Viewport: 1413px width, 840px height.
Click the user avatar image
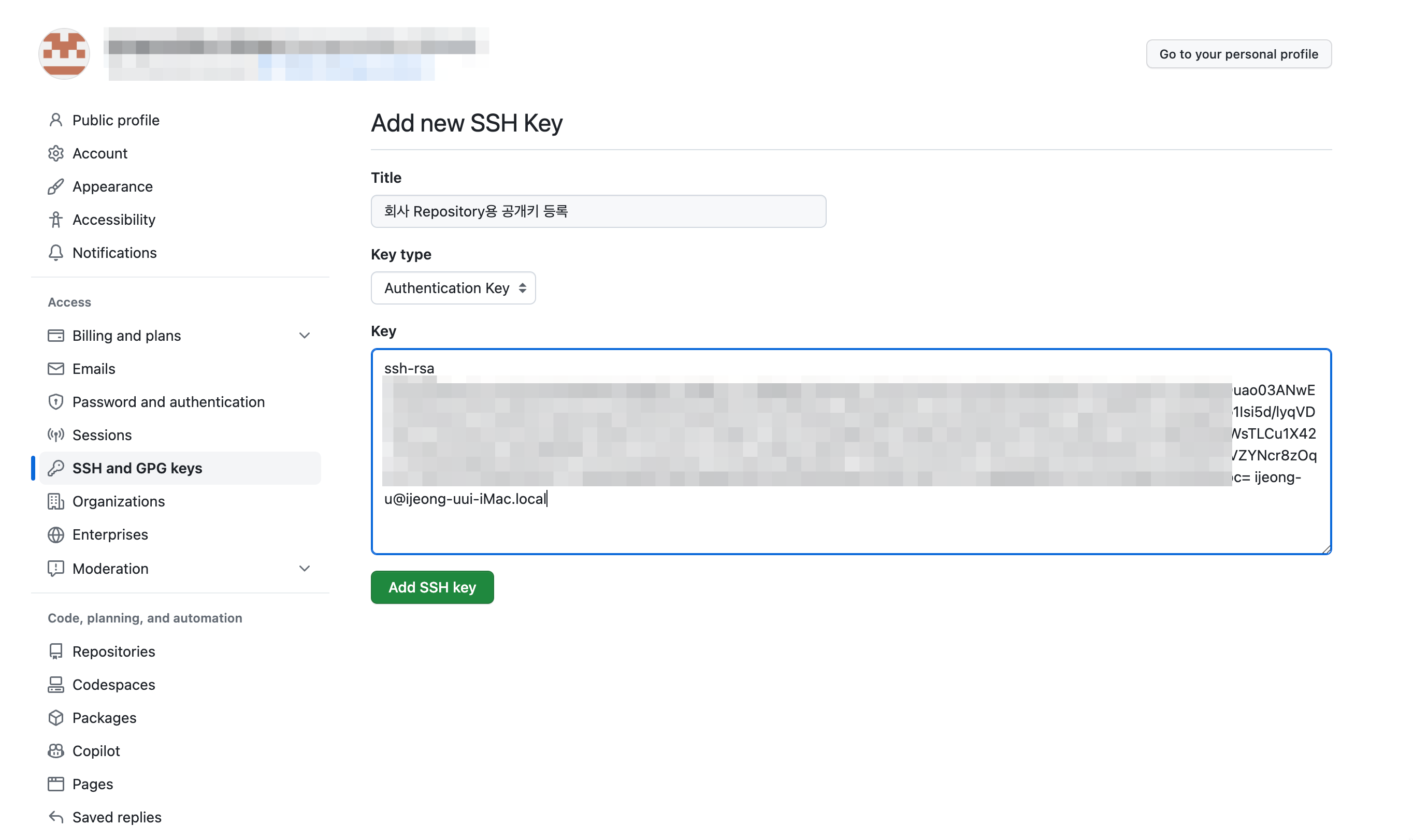click(64, 54)
